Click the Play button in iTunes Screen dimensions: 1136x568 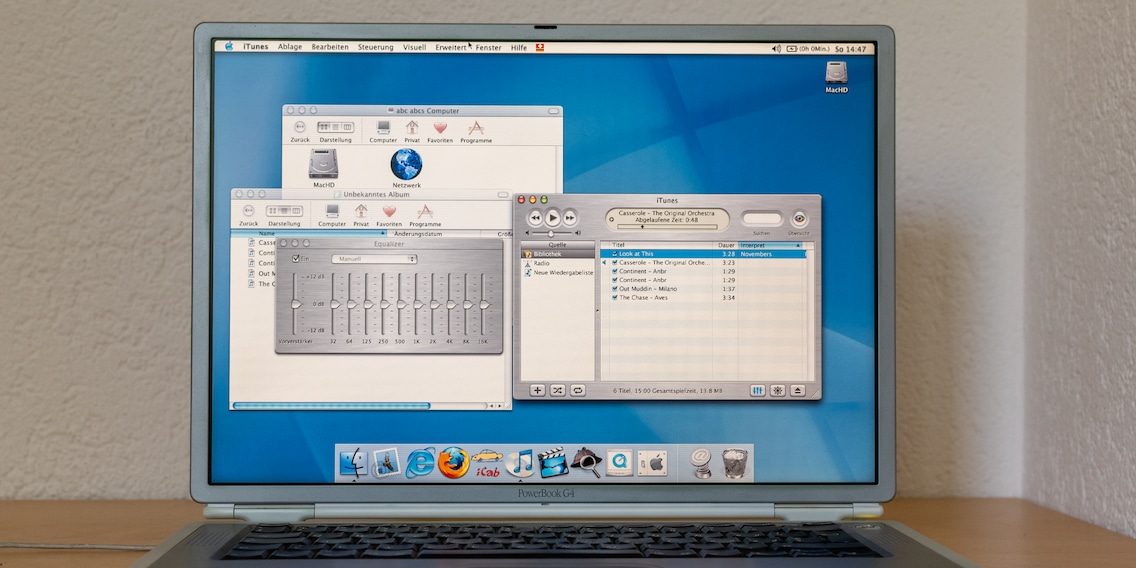(x=553, y=217)
